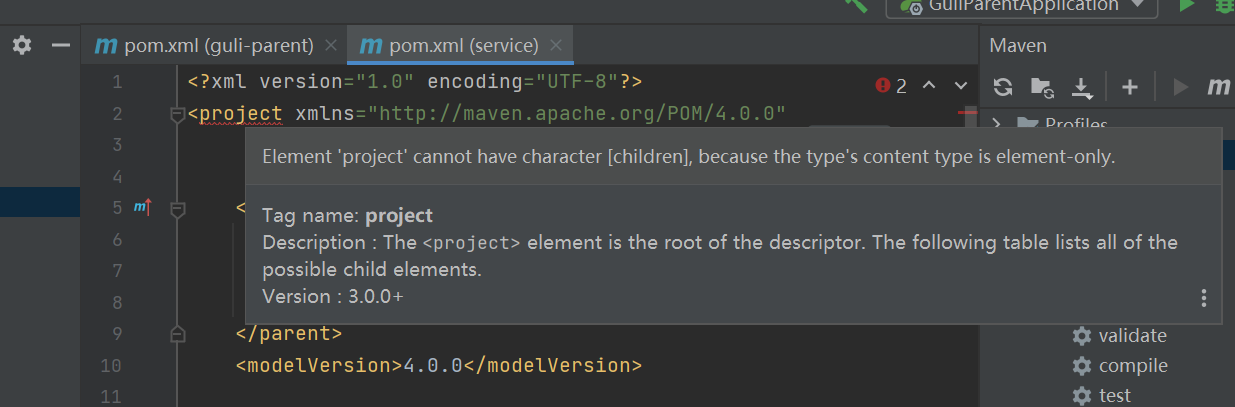The image size is (1235, 407).
Task: Click Execute Maven Goal 'm' icon
Action: [1218, 87]
